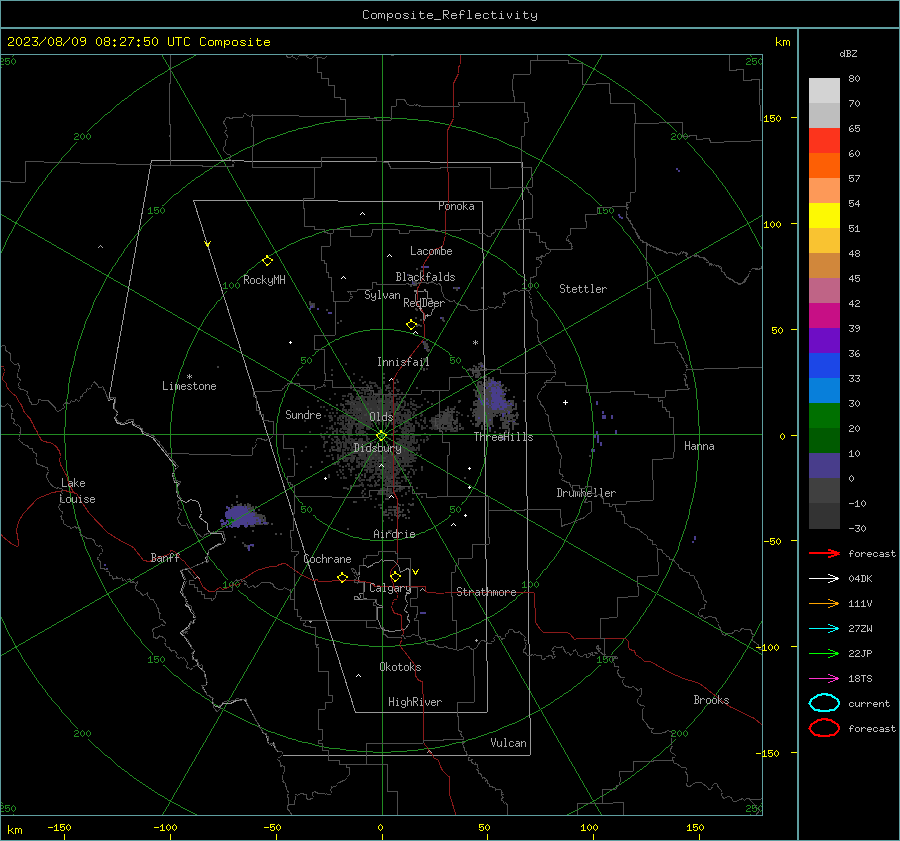Viewport: 900px width, 841px height.
Task: Click the Composite_Reflectivity title text
Action: [449, 15]
